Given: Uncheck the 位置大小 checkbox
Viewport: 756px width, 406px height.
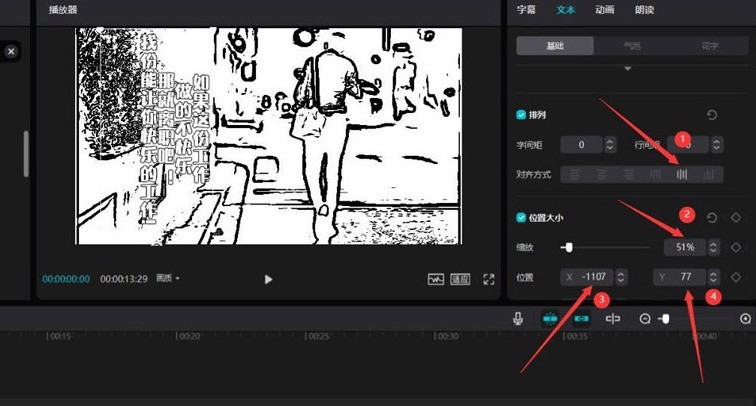Looking at the screenshot, I should point(521,218).
